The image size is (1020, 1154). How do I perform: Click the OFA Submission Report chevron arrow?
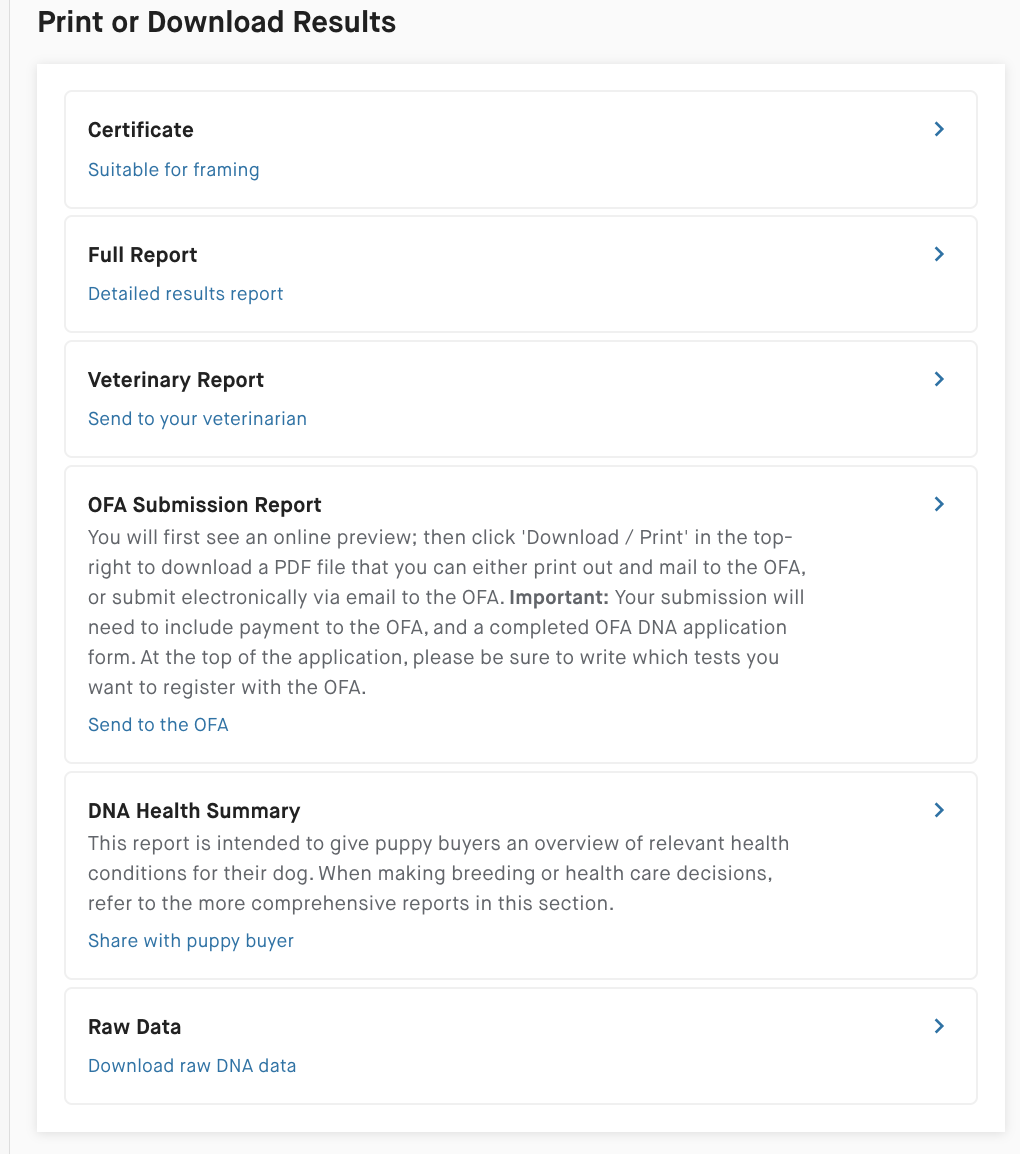tap(939, 504)
